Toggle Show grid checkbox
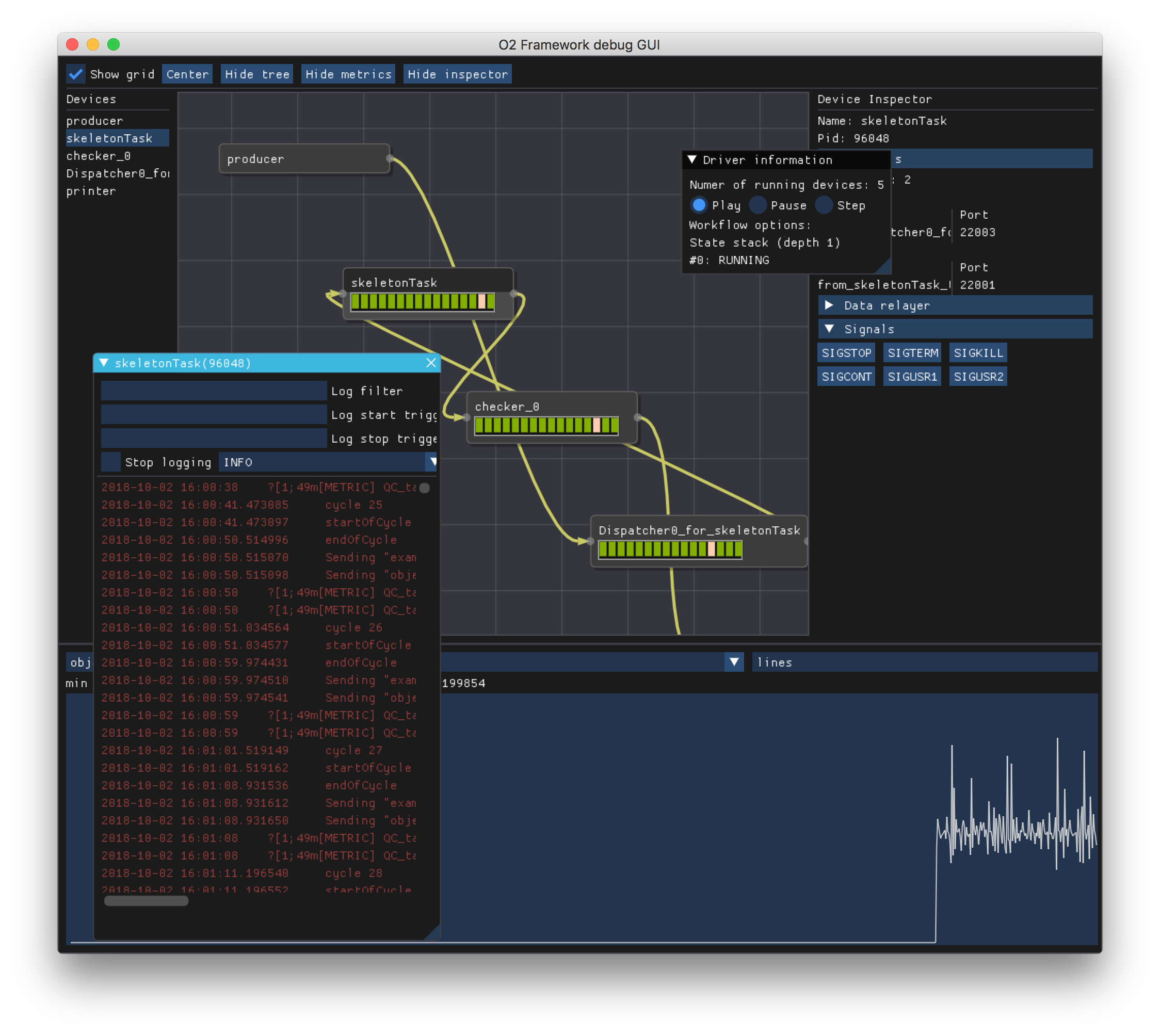The image size is (1160, 1036). (76, 74)
